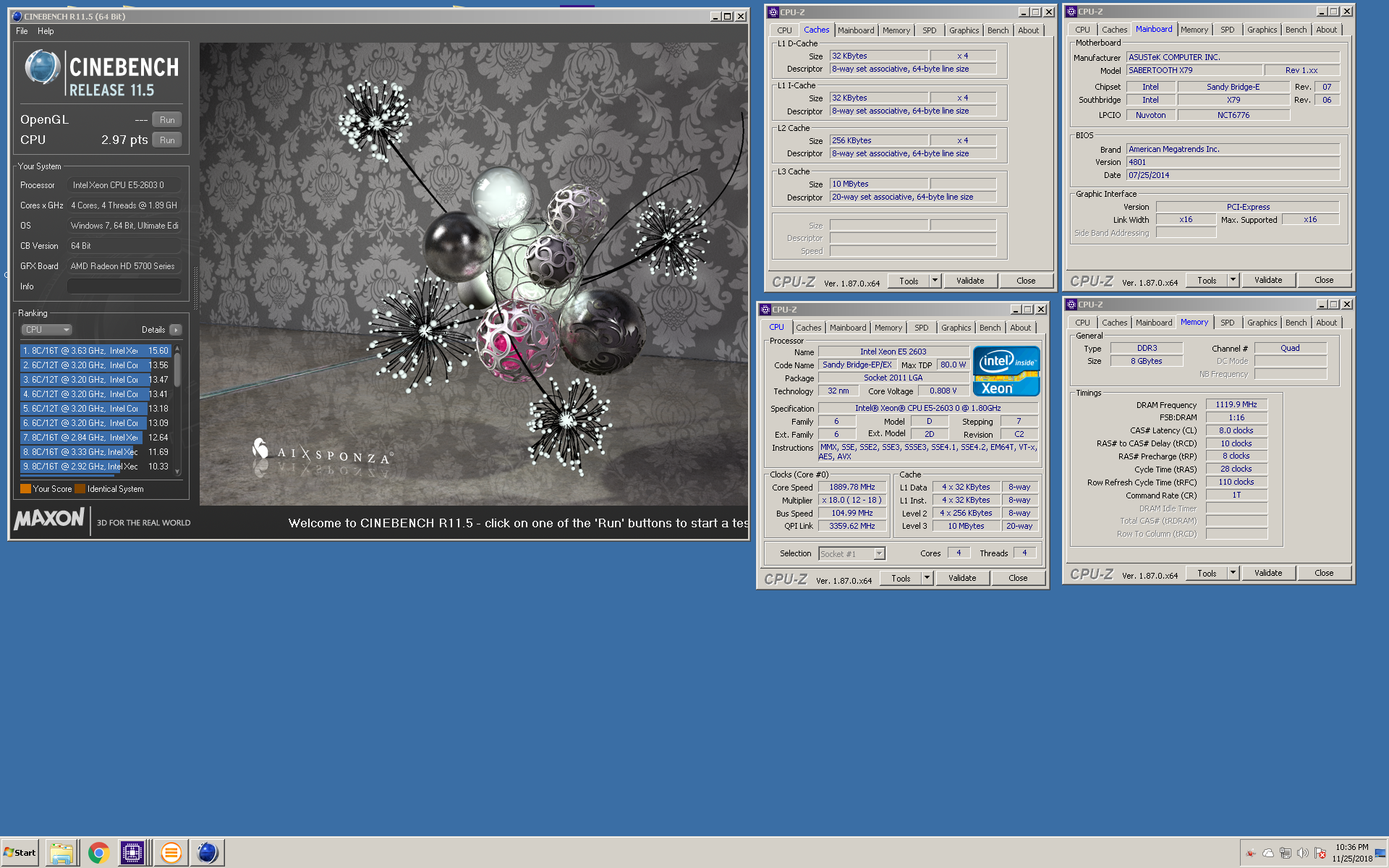This screenshot has height=868, width=1389.
Task: Select ranking row 7 scoring 12.64
Action: click(95, 438)
